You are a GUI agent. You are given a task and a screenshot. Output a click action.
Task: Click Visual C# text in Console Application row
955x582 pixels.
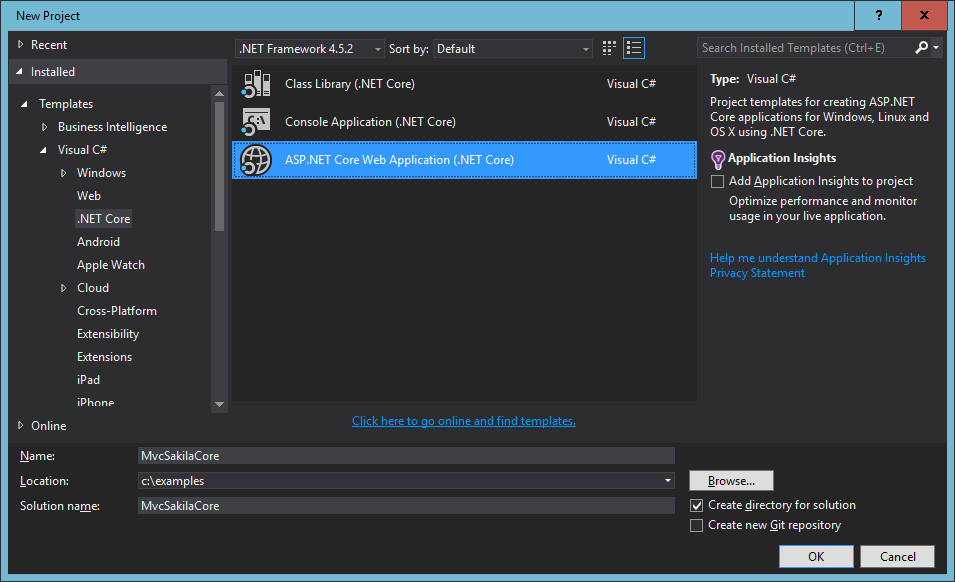click(631, 122)
